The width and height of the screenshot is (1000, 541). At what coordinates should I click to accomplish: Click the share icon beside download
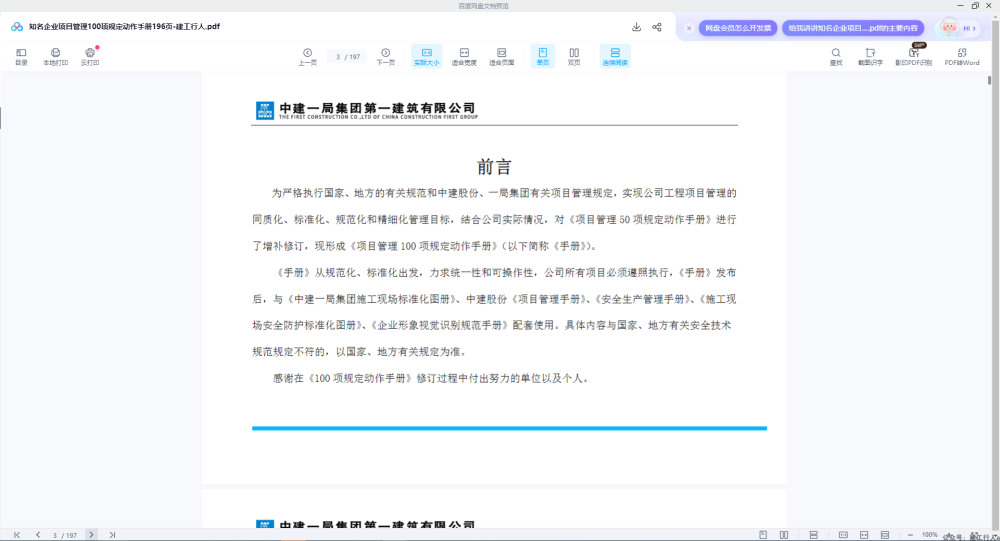[657, 27]
